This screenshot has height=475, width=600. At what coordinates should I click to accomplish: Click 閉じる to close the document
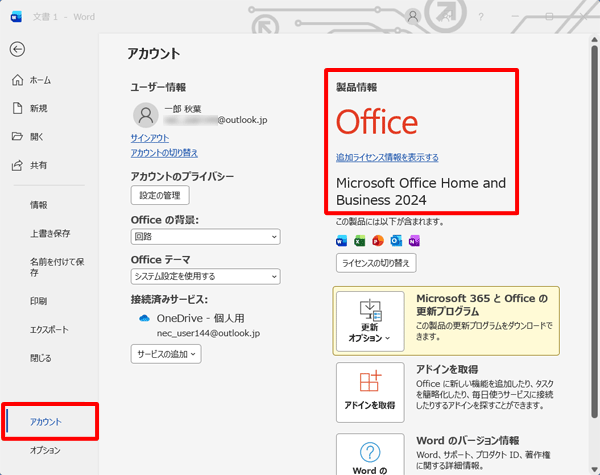click(41, 358)
